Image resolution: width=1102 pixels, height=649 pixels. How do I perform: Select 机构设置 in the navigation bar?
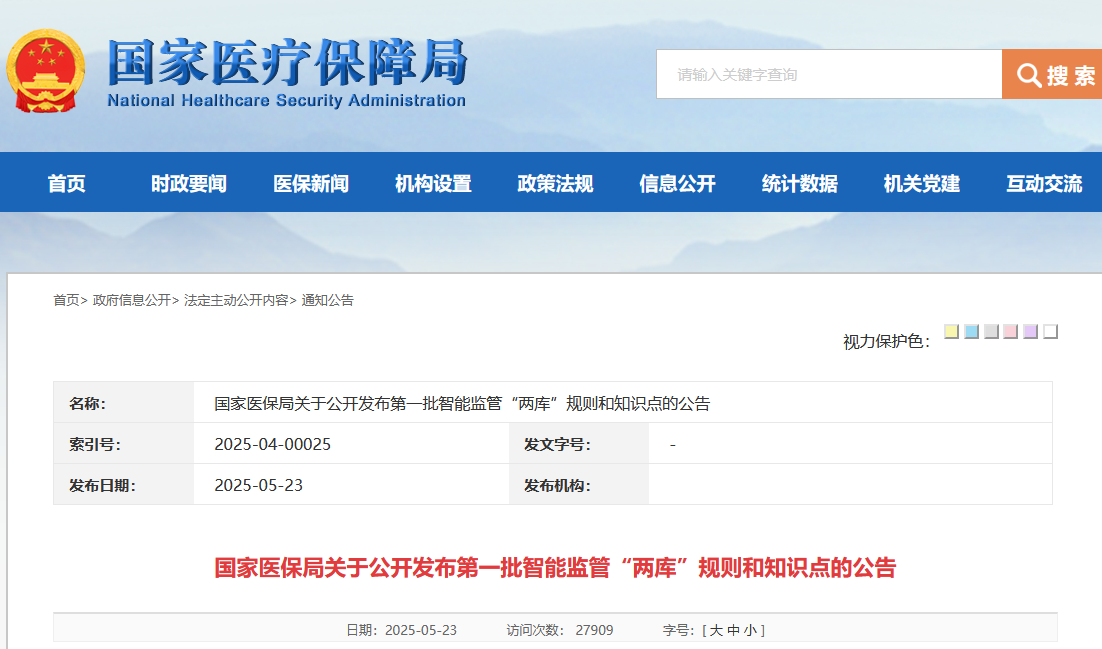(x=433, y=184)
